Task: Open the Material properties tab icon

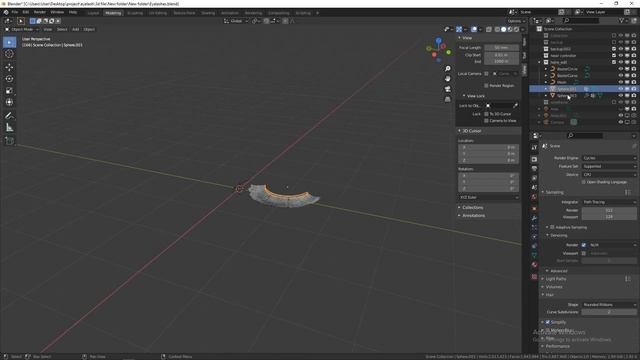Action: pos(534,265)
